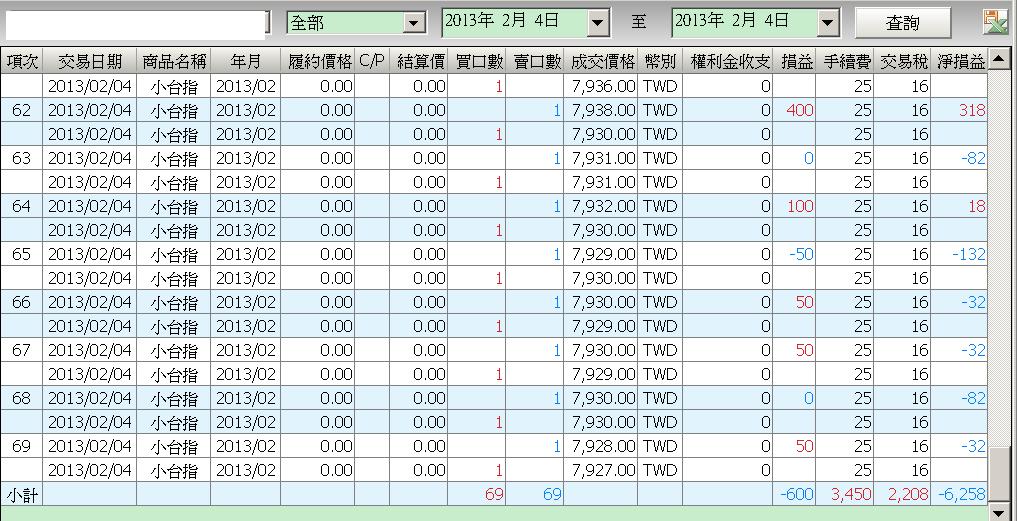The height and width of the screenshot is (521, 1017).
Task: Click the 損益 column header
Action: tap(795, 61)
